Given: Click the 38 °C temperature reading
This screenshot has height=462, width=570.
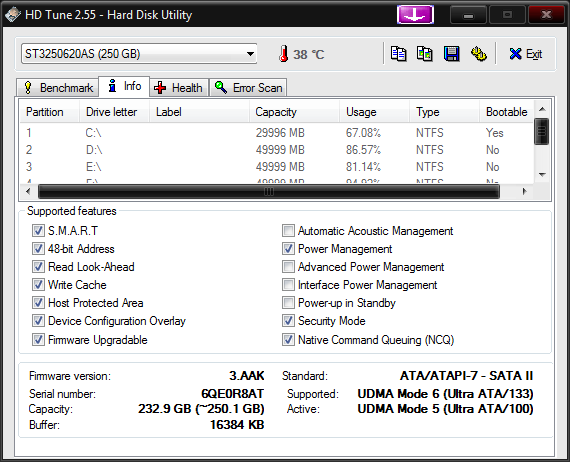Looking at the screenshot, I should click(x=309, y=55).
